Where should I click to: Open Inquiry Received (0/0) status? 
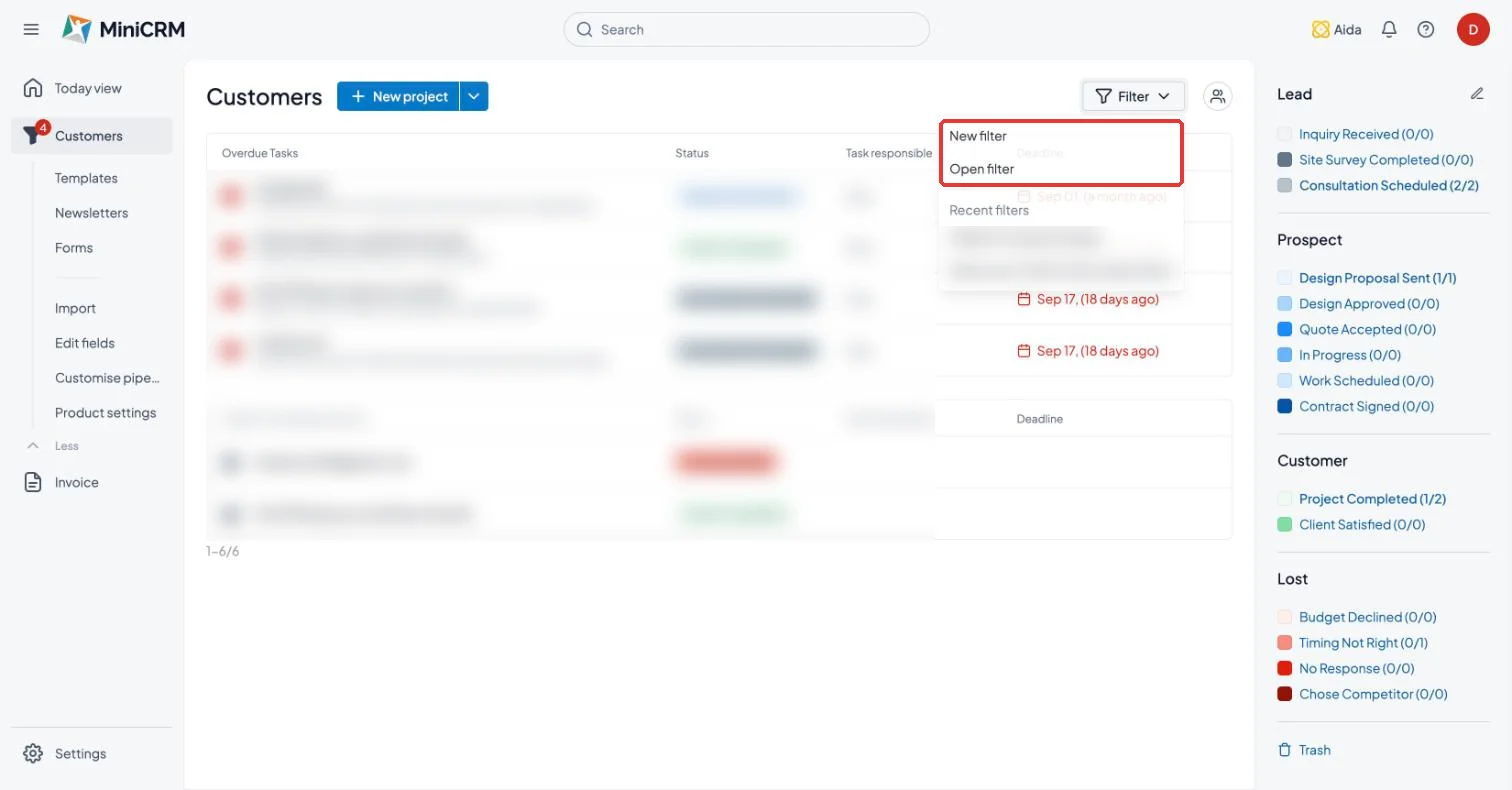[x=1366, y=134]
